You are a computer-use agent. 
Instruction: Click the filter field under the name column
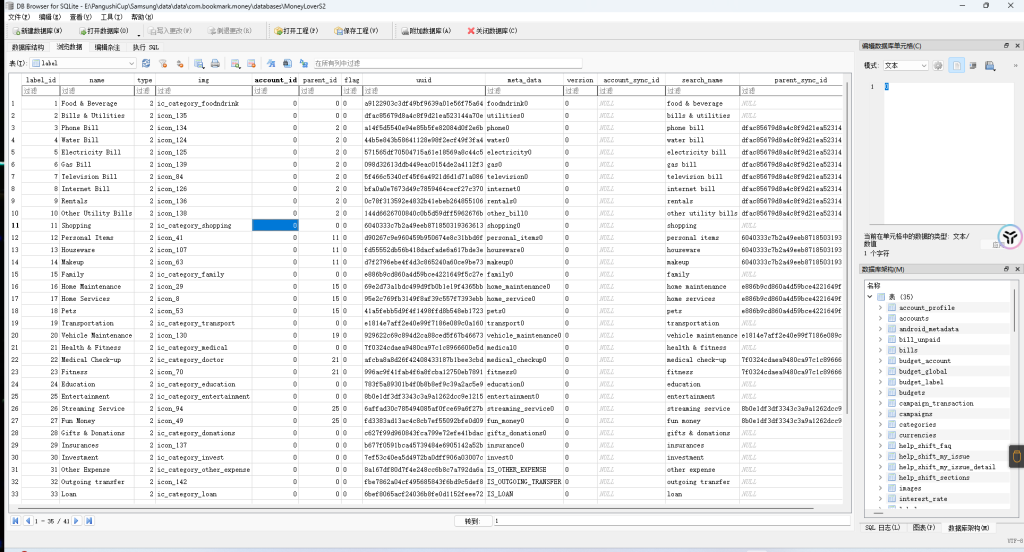(97, 91)
